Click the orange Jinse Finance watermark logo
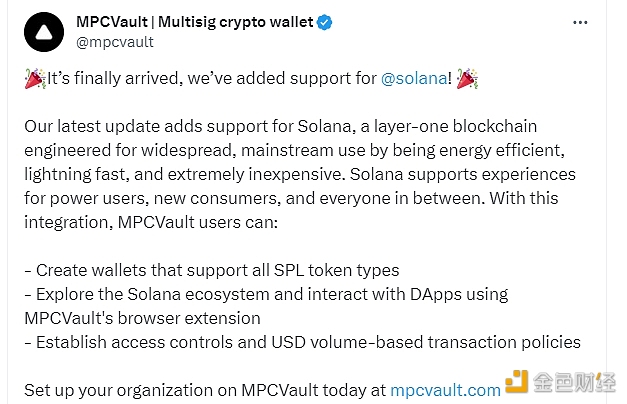 pyautogui.click(x=516, y=382)
